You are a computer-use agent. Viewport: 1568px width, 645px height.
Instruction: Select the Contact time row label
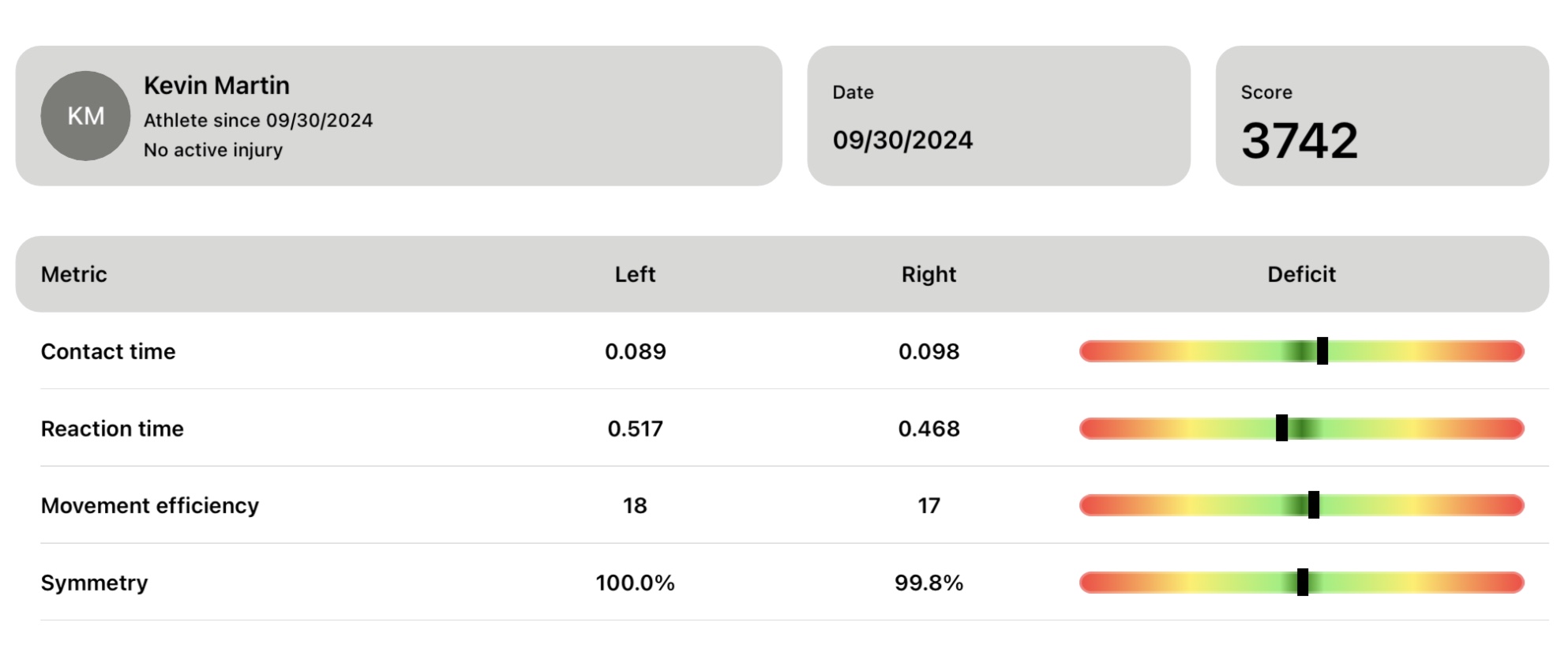108,351
